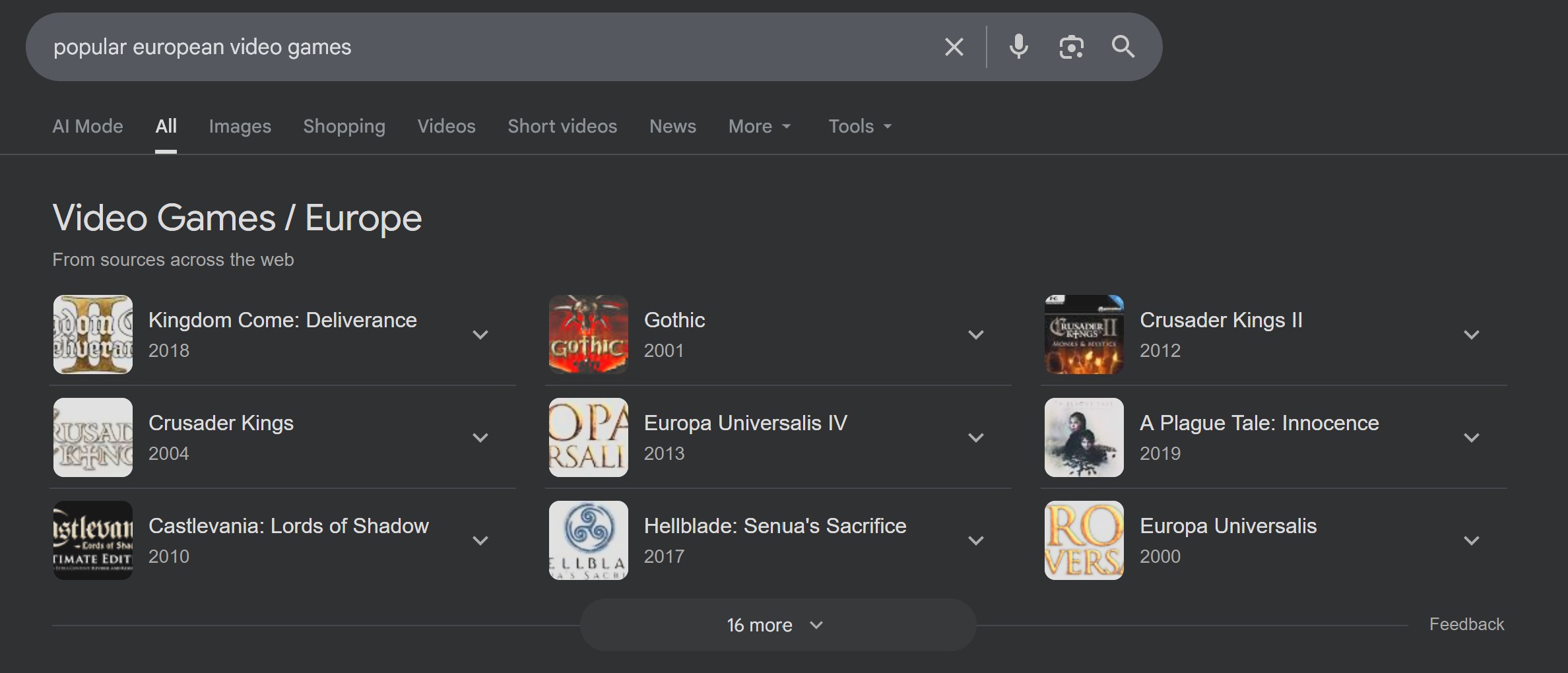
Task: Click the A Plague Tale: Innocence cover thumbnail
Action: (x=1084, y=437)
